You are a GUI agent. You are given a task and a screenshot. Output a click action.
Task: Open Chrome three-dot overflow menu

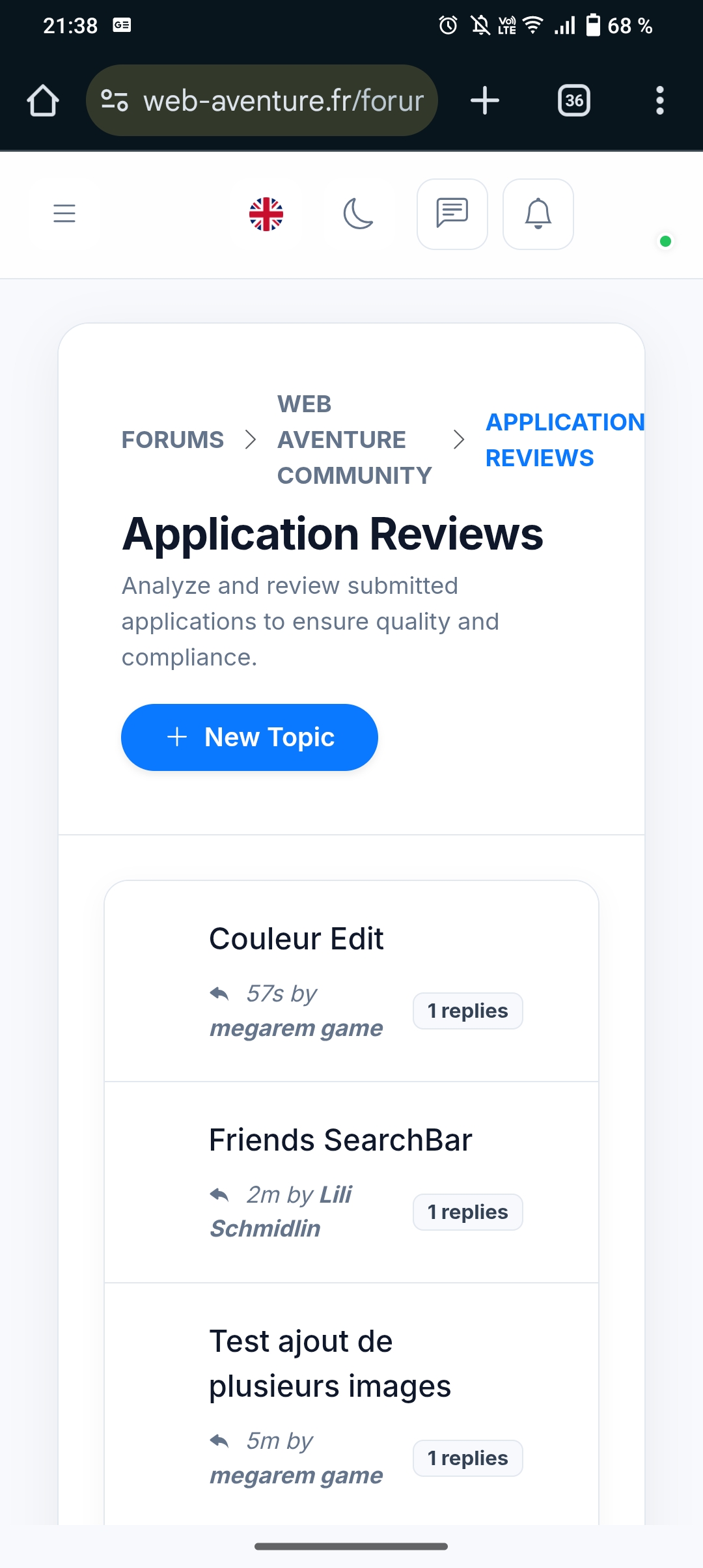click(x=659, y=101)
